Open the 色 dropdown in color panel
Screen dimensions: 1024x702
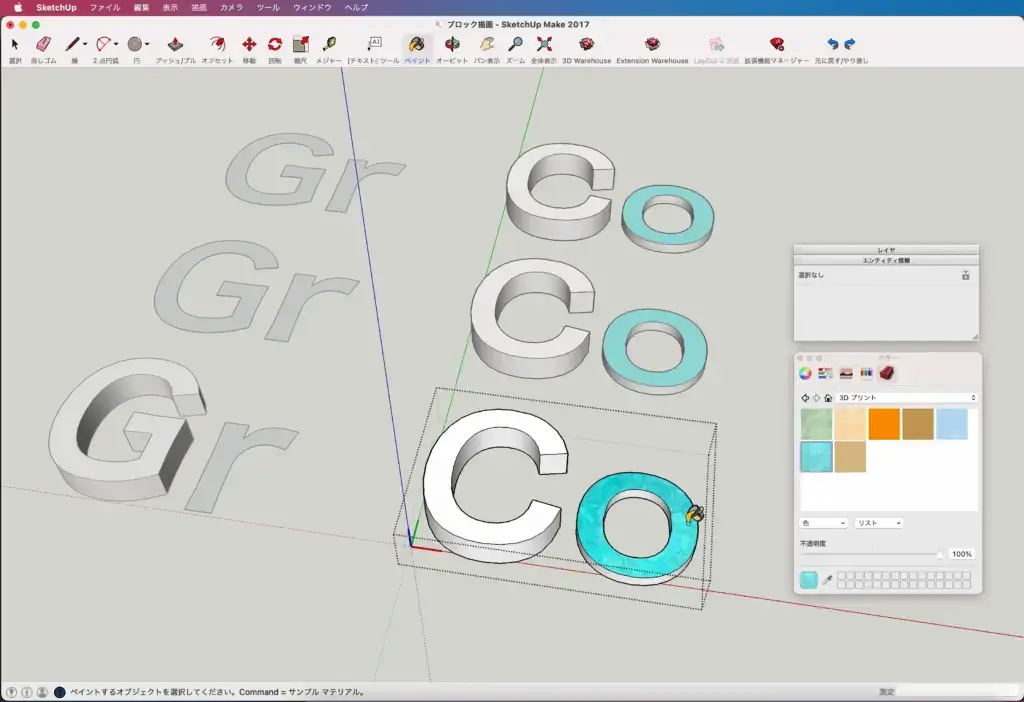pos(823,523)
